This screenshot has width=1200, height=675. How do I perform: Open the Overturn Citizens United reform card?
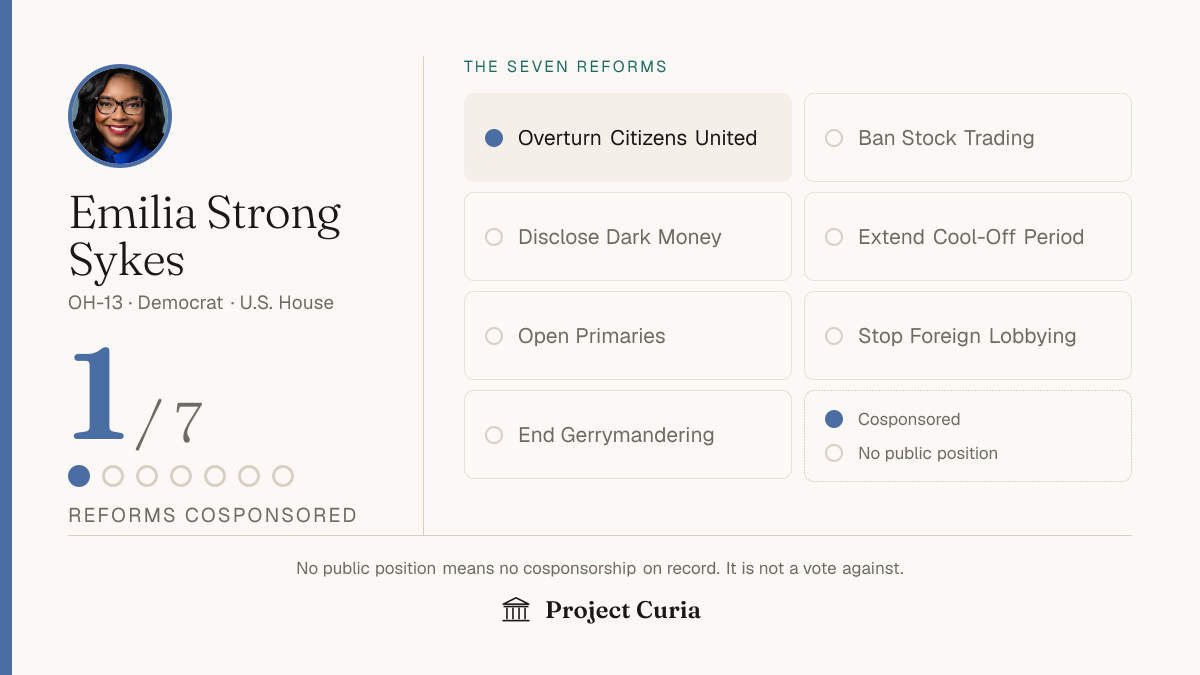pos(628,138)
